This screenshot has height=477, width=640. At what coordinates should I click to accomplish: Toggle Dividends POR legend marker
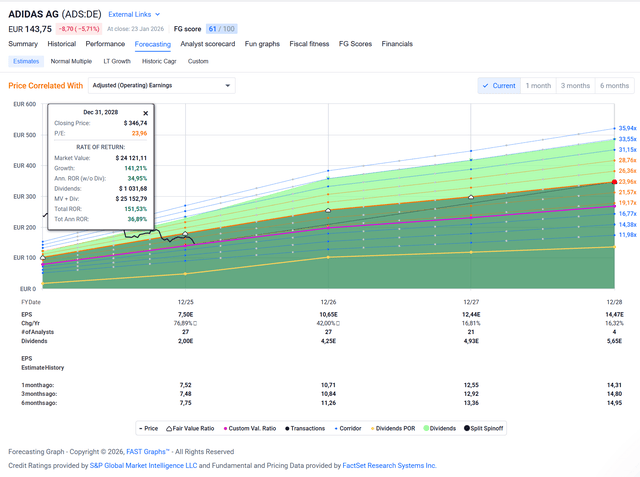point(372,428)
